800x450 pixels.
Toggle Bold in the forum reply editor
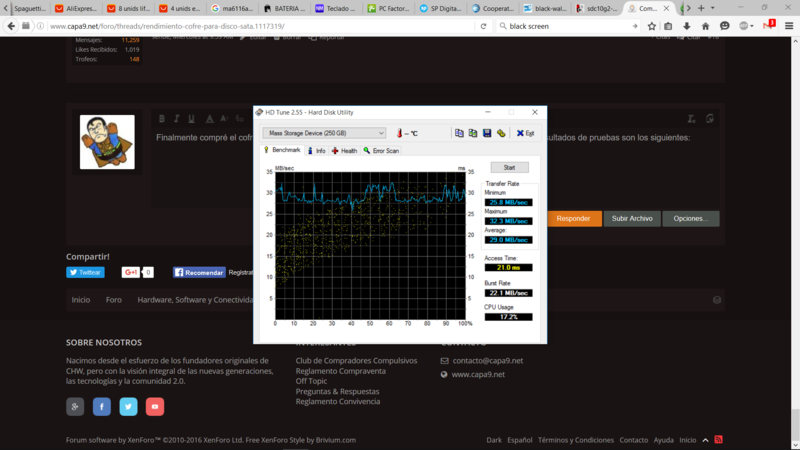[162, 118]
